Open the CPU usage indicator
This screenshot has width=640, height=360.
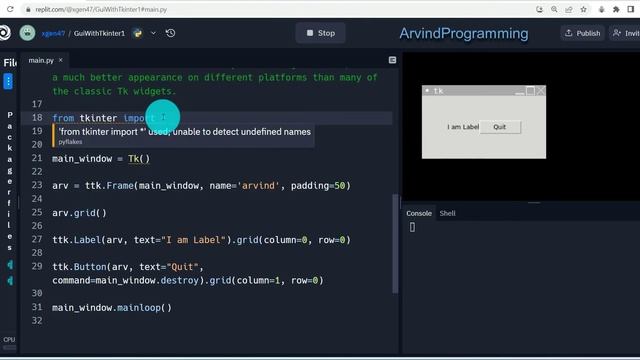[x=9, y=342]
